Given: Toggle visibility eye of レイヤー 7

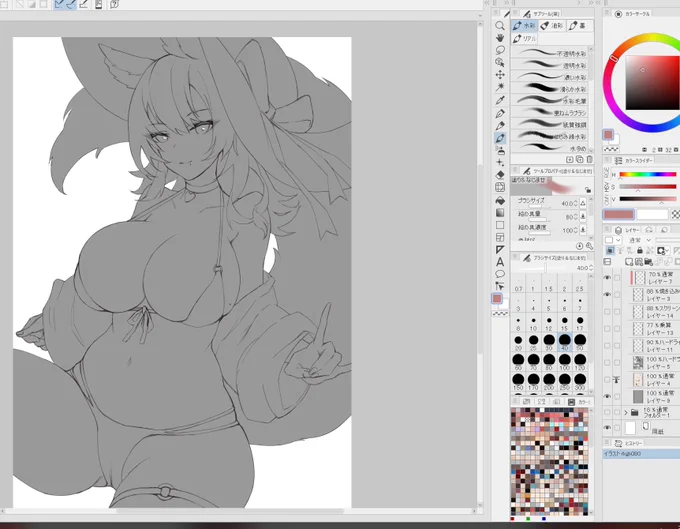Looking at the screenshot, I should (x=607, y=278).
